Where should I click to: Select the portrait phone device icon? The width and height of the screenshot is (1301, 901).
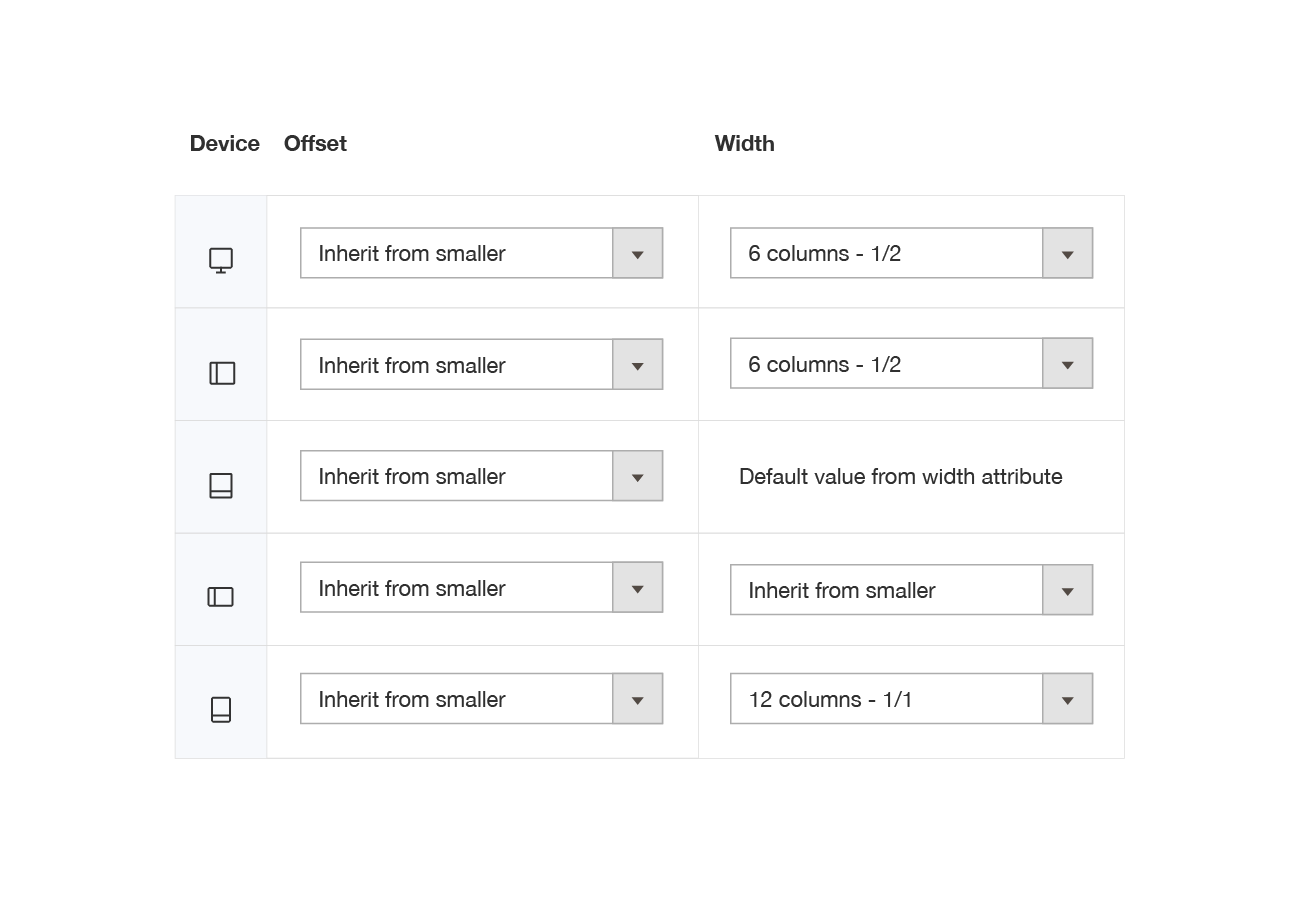(221, 707)
